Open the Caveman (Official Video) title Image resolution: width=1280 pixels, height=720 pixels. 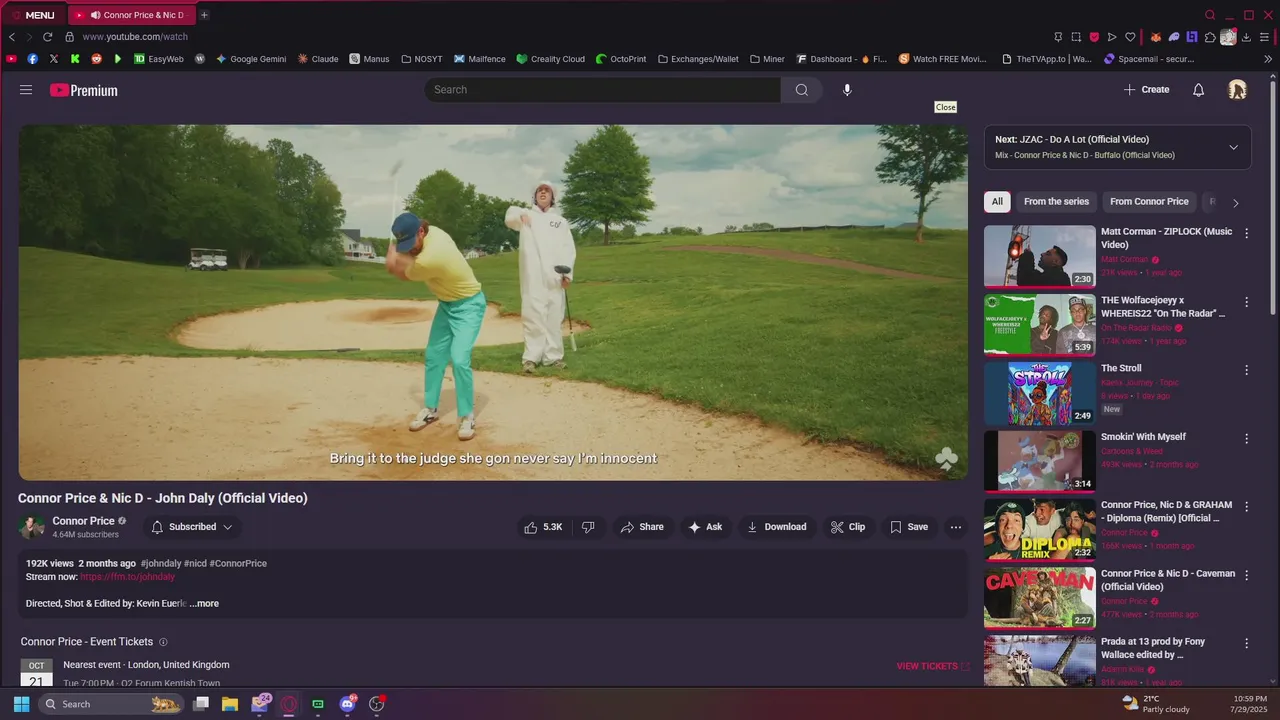pos(1168,580)
